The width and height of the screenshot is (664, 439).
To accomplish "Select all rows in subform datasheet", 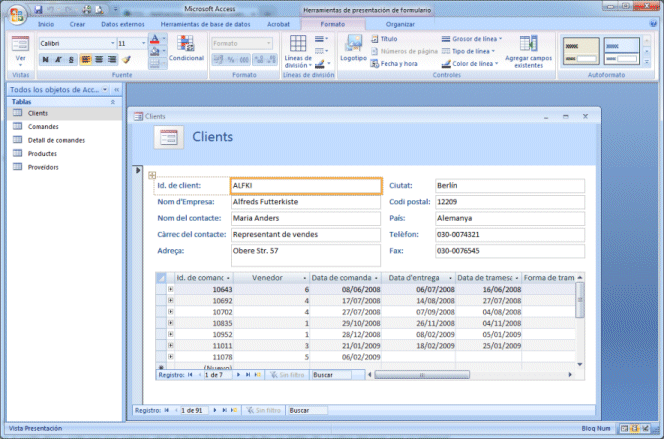I will click(x=161, y=278).
